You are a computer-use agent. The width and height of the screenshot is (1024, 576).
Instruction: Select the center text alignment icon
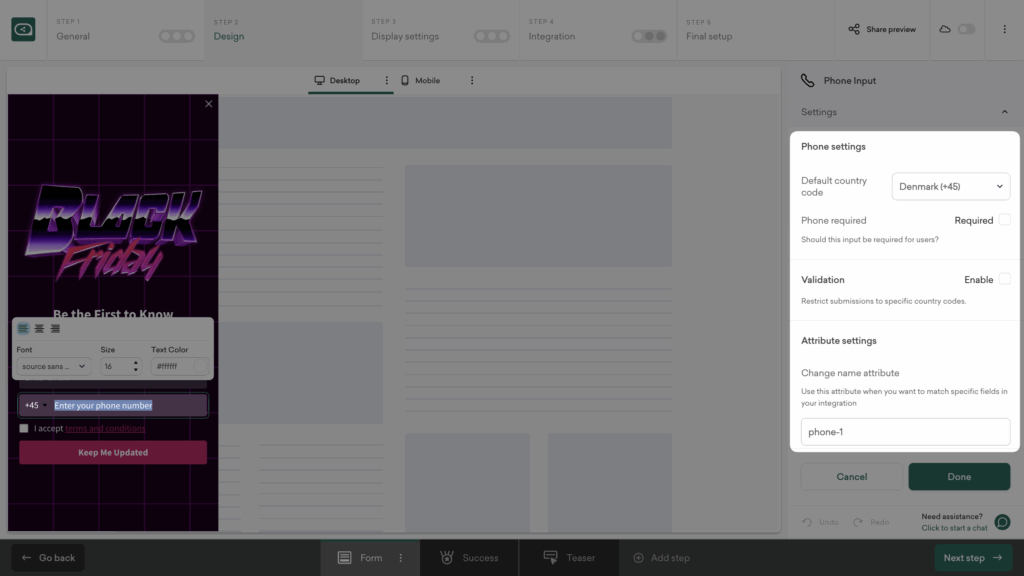[39, 328]
